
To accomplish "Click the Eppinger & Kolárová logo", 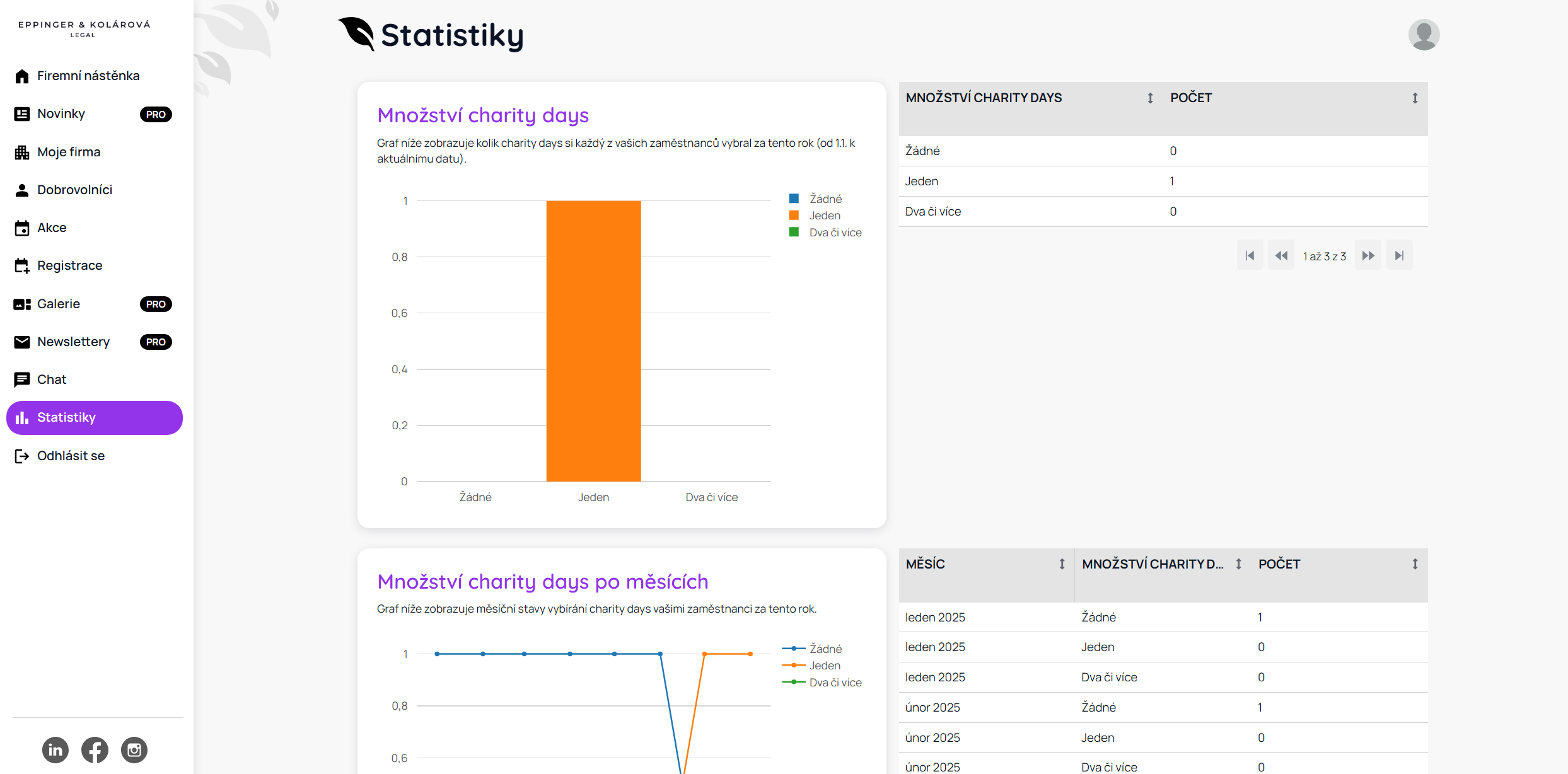I will [84, 28].
